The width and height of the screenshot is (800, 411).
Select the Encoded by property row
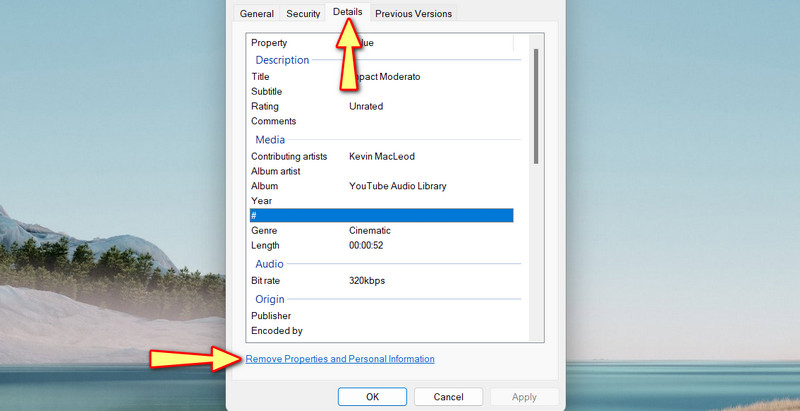(x=276, y=330)
